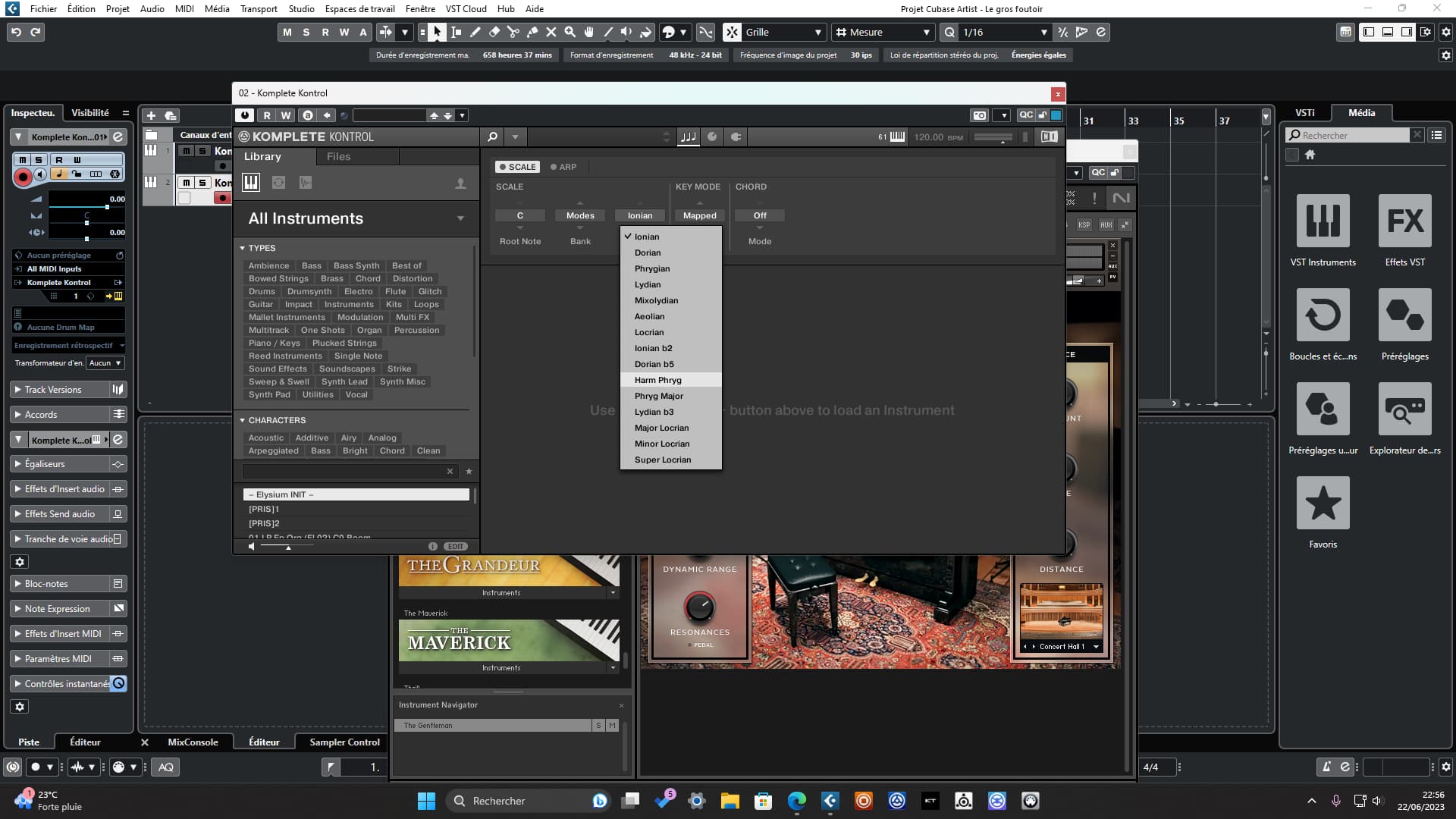Select the Glue tool

pyautogui.click(x=532, y=32)
